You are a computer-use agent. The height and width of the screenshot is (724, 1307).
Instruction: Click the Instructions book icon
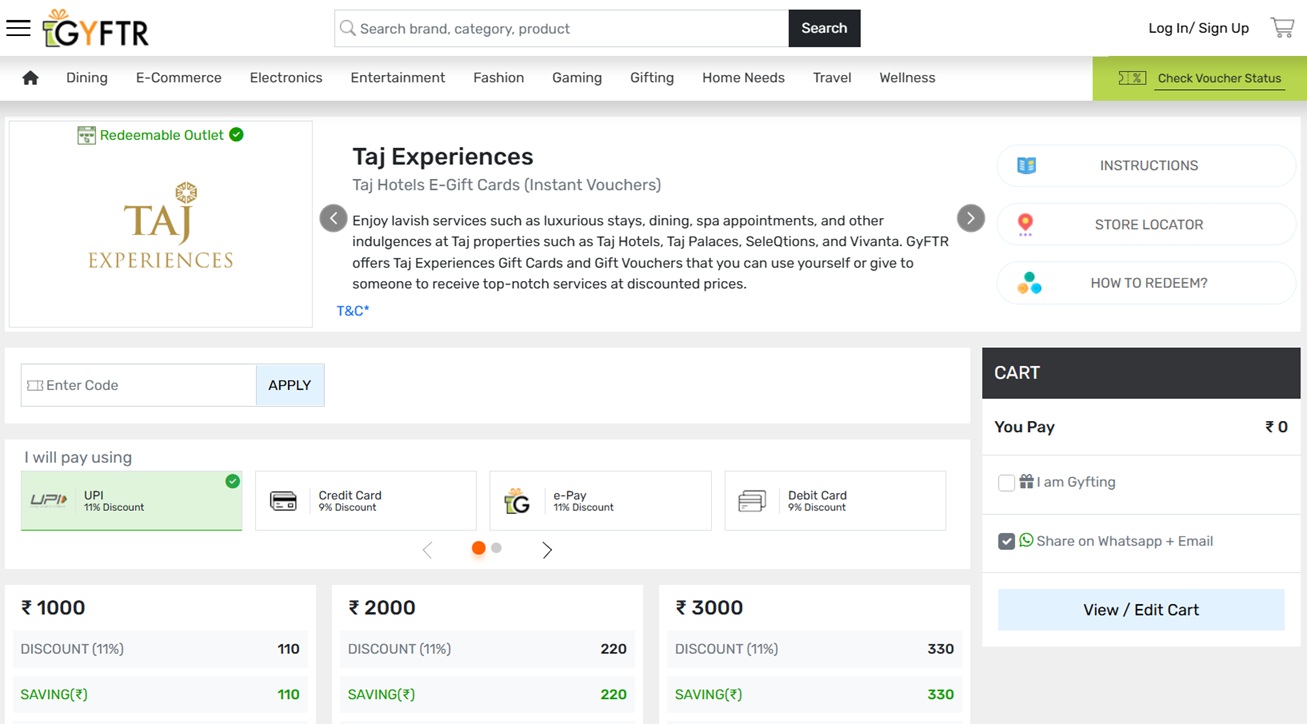1026,166
